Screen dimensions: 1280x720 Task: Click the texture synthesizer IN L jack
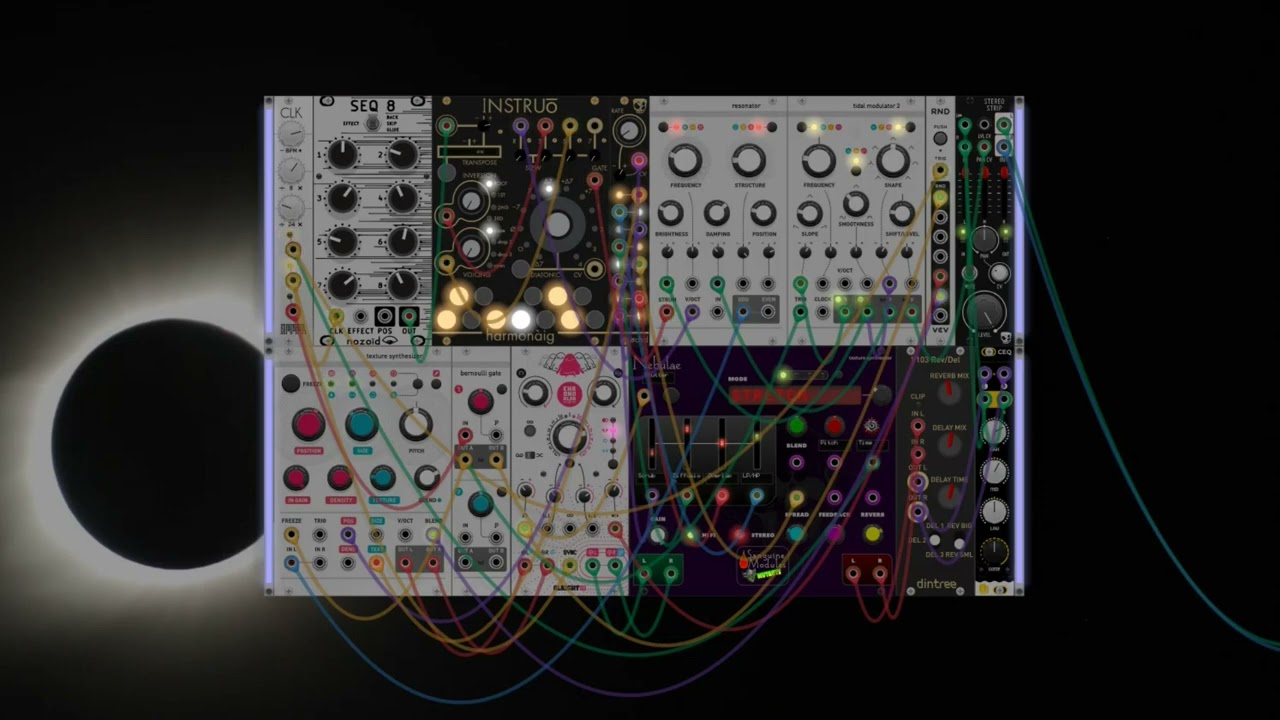[291, 563]
